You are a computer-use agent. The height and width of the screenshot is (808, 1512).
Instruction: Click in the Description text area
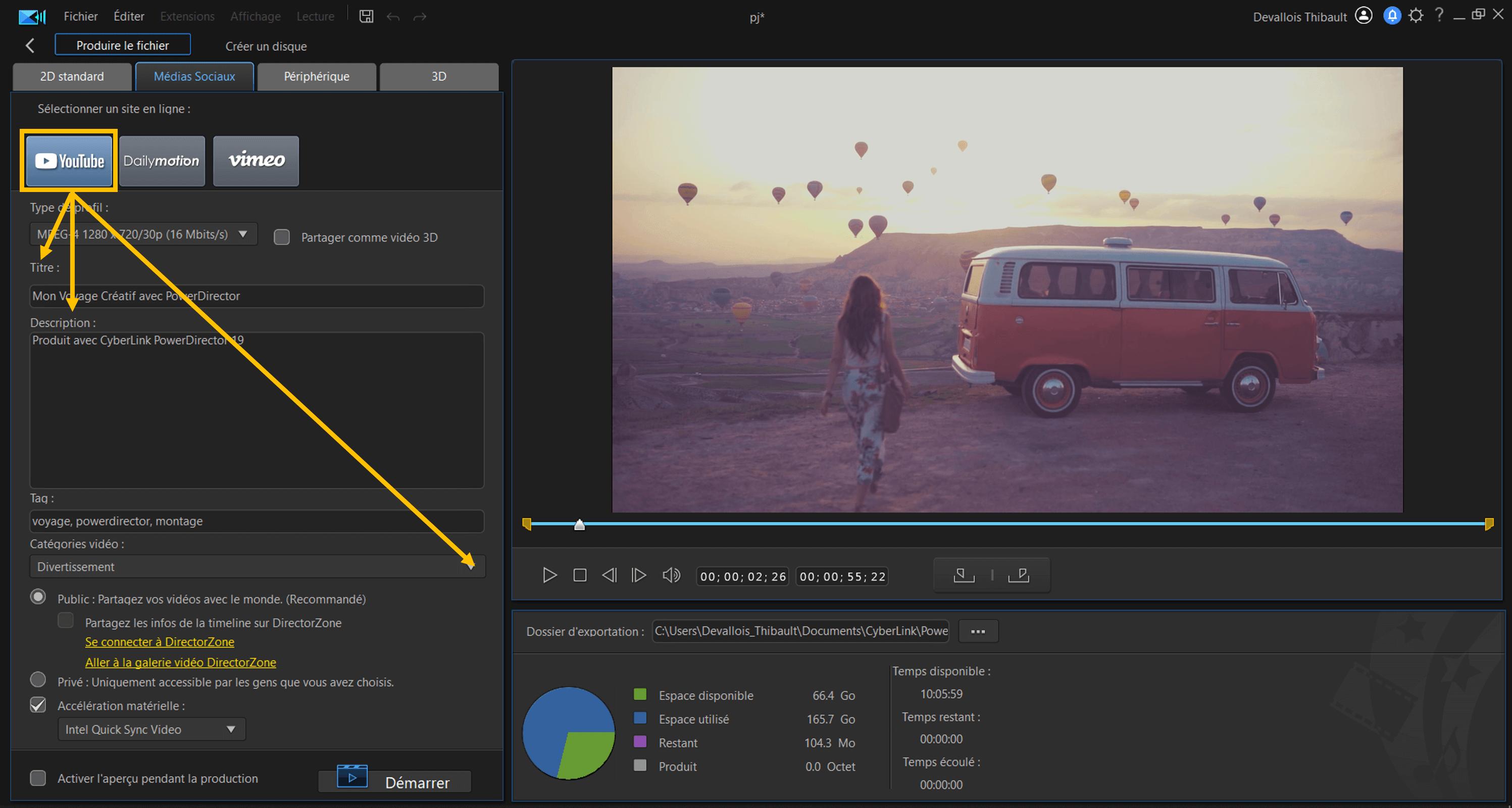click(257, 410)
